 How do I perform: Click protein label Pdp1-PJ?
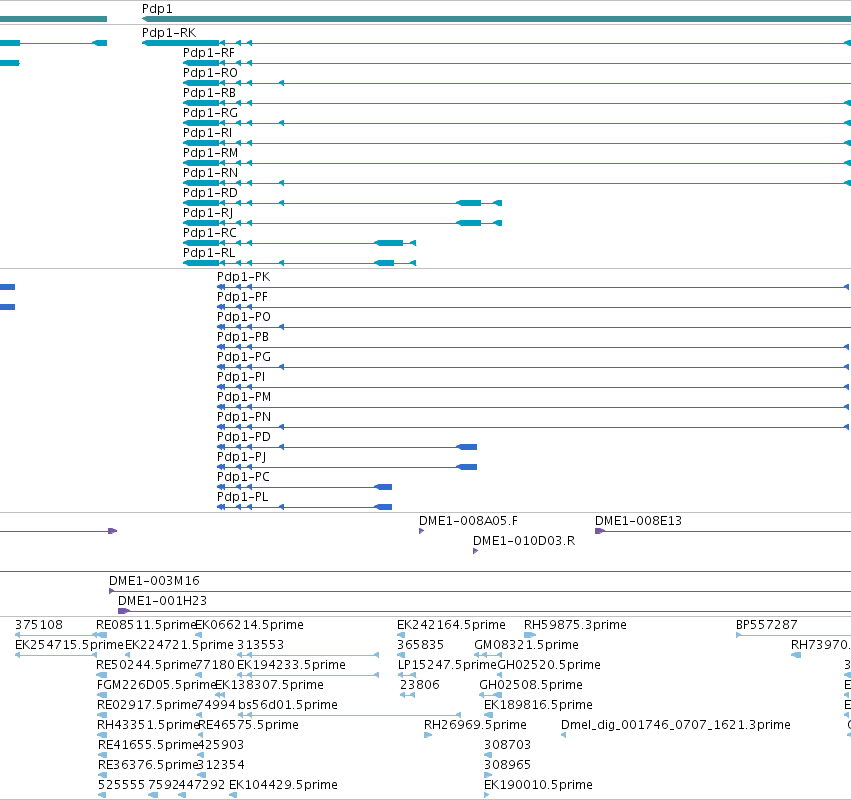(242, 457)
